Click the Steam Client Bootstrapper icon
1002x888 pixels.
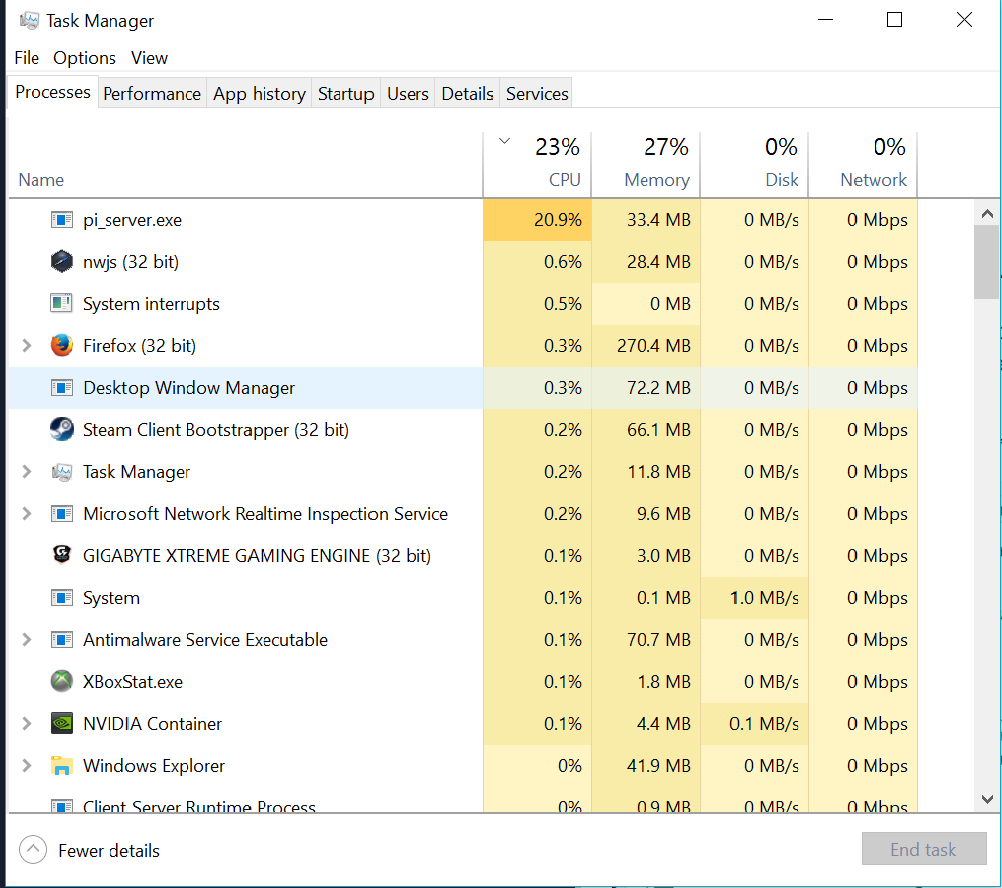61,429
